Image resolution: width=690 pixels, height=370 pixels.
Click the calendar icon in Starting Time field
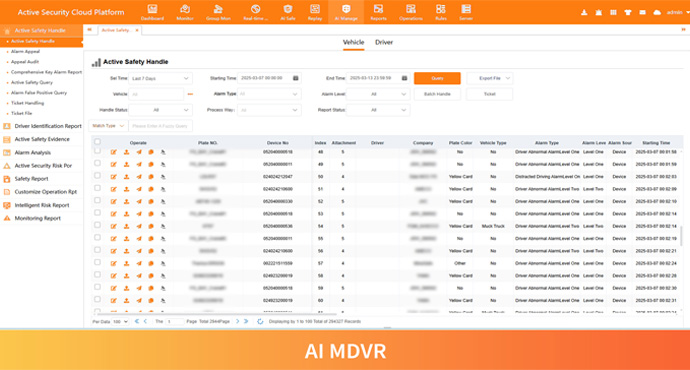pos(296,78)
